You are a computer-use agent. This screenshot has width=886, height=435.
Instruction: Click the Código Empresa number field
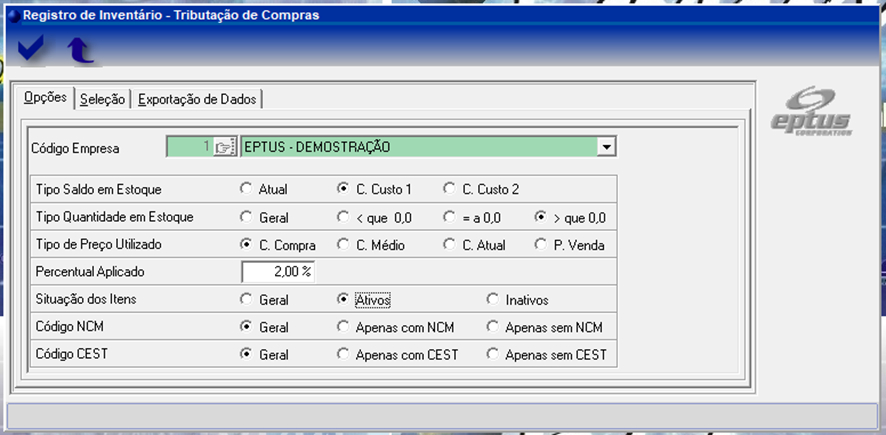point(189,147)
